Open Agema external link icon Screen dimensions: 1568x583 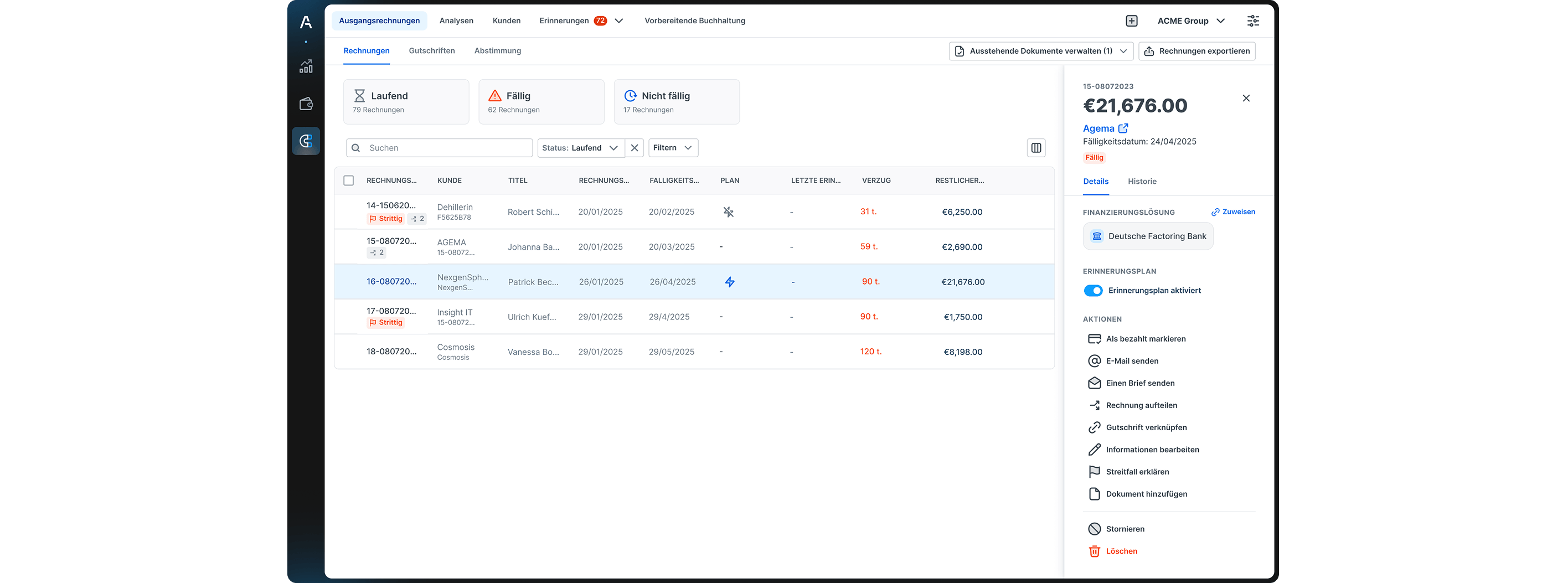(x=1123, y=128)
